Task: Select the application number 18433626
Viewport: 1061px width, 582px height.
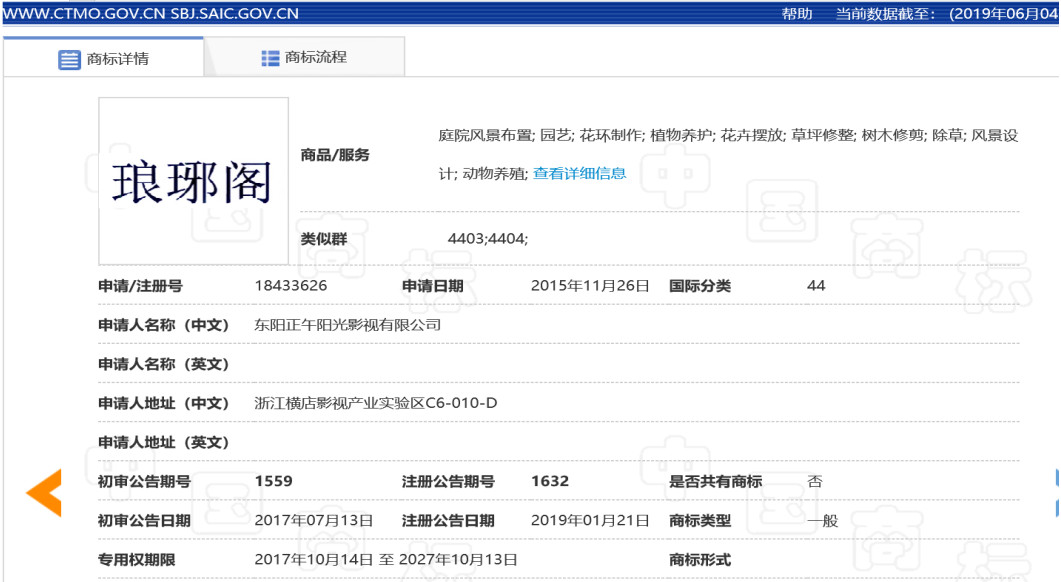Action: (x=292, y=284)
